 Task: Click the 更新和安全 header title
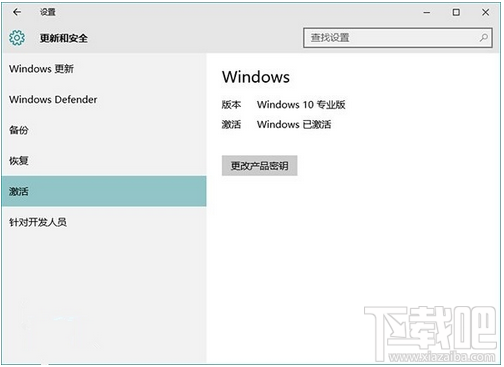click(64, 38)
